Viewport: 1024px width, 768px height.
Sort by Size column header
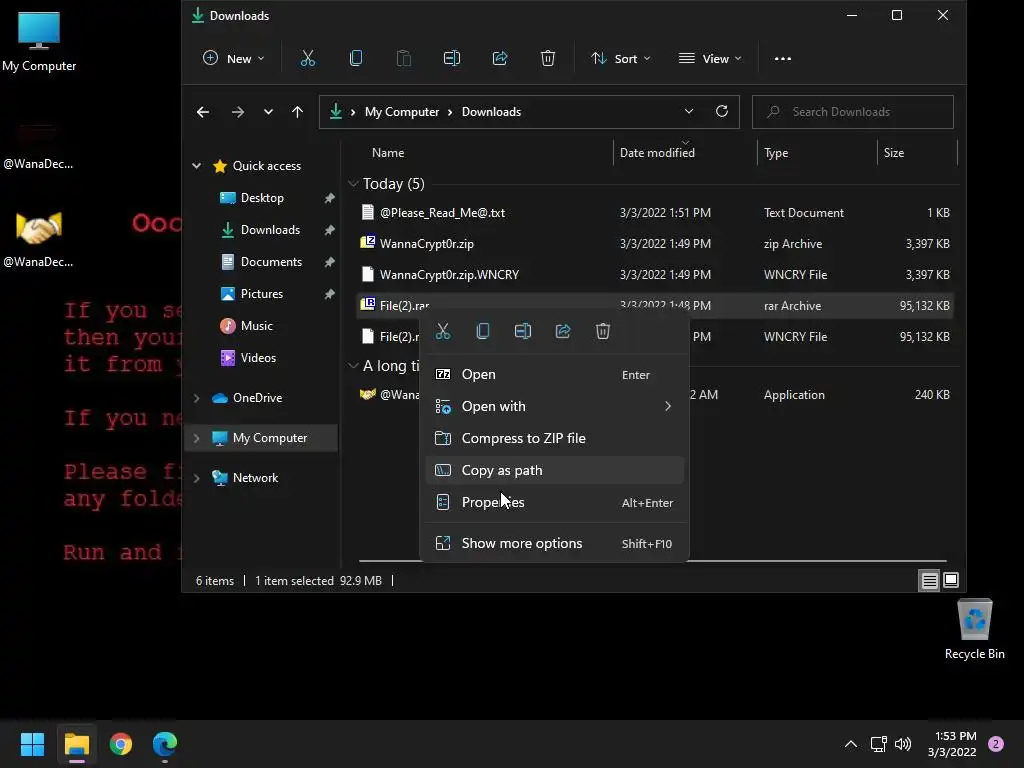pyautogui.click(x=893, y=153)
